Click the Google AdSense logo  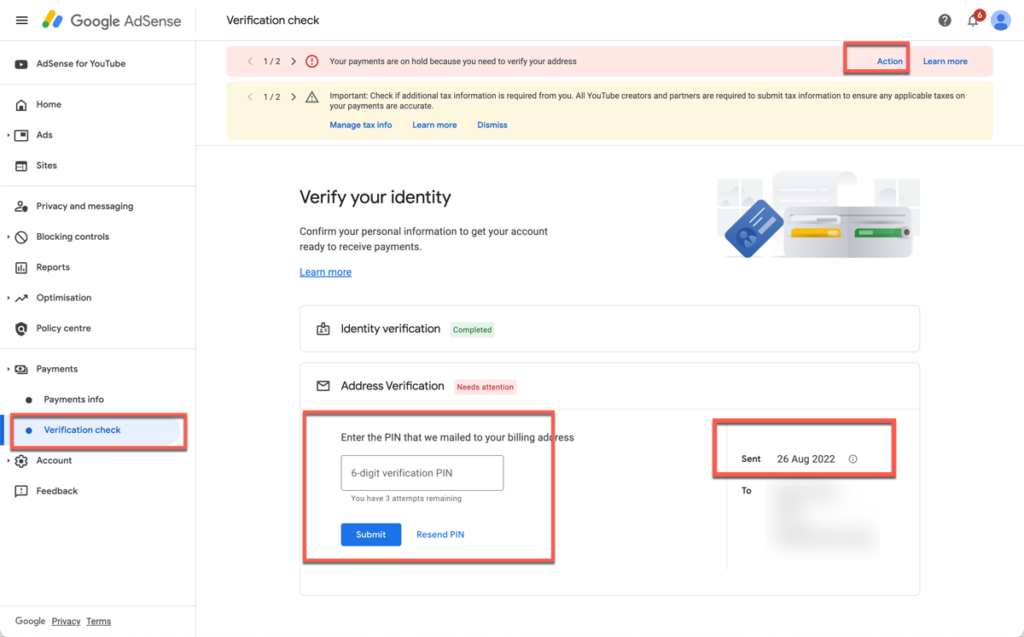(112, 20)
